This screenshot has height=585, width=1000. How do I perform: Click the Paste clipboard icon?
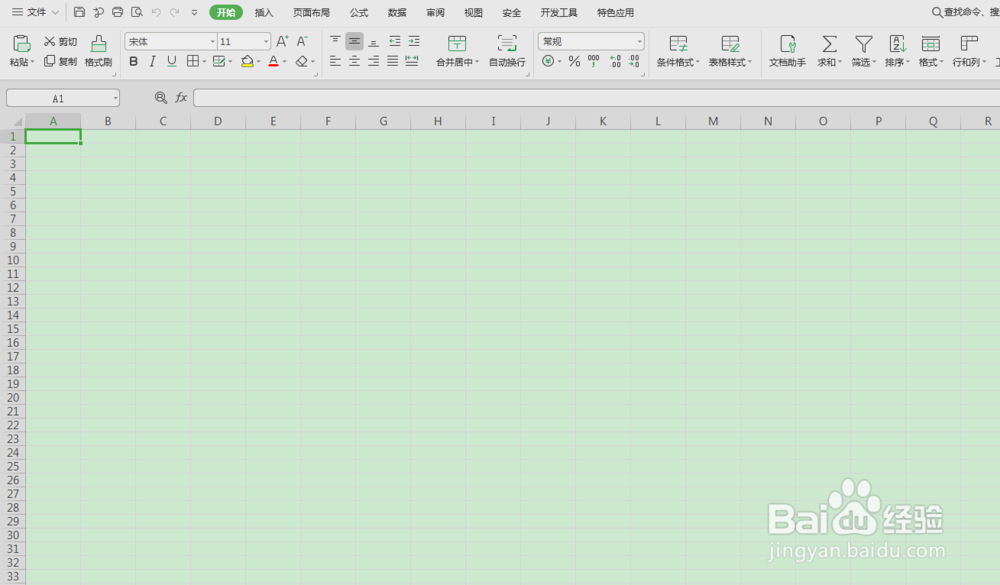coord(21,43)
